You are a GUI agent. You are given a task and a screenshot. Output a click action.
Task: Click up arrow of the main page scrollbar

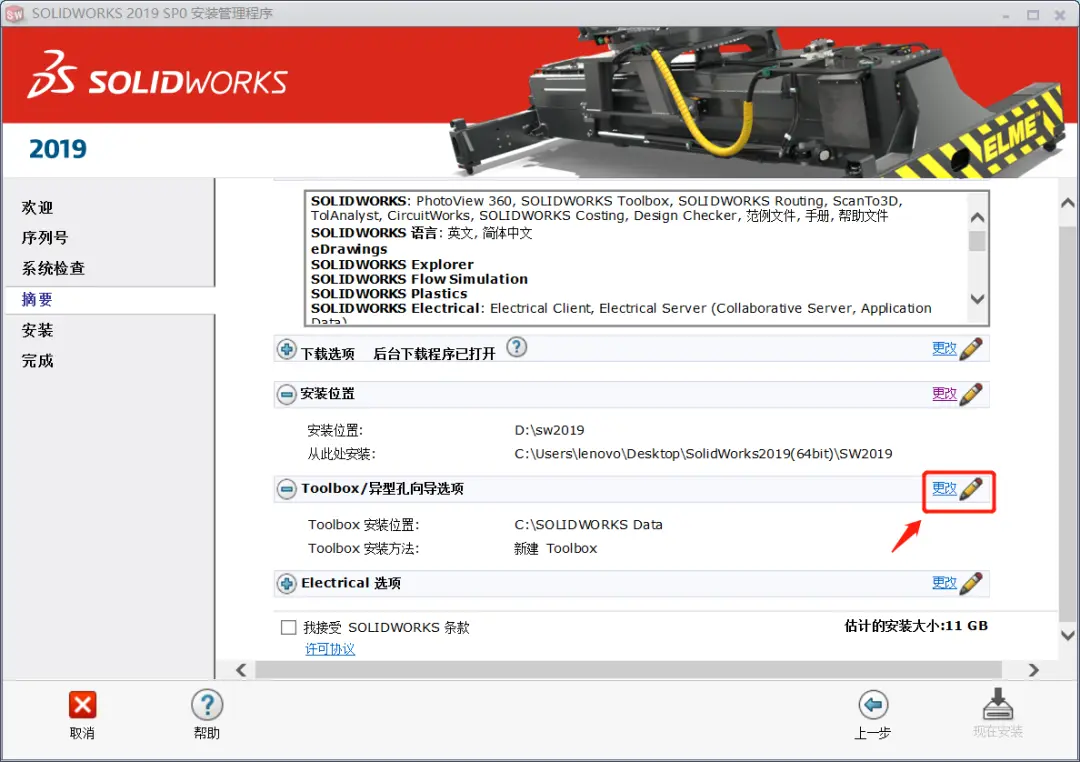tap(1068, 203)
